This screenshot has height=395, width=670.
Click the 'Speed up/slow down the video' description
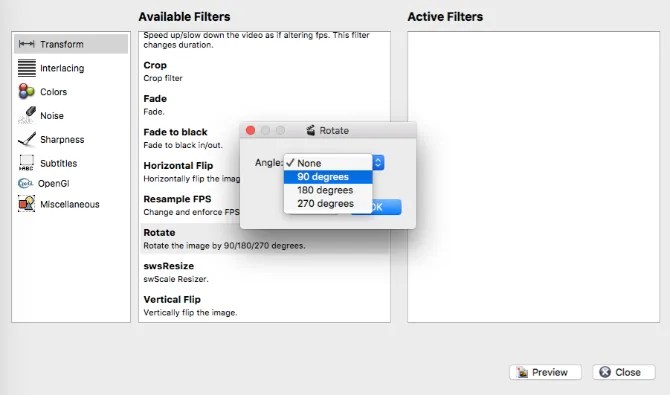(256, 40)
